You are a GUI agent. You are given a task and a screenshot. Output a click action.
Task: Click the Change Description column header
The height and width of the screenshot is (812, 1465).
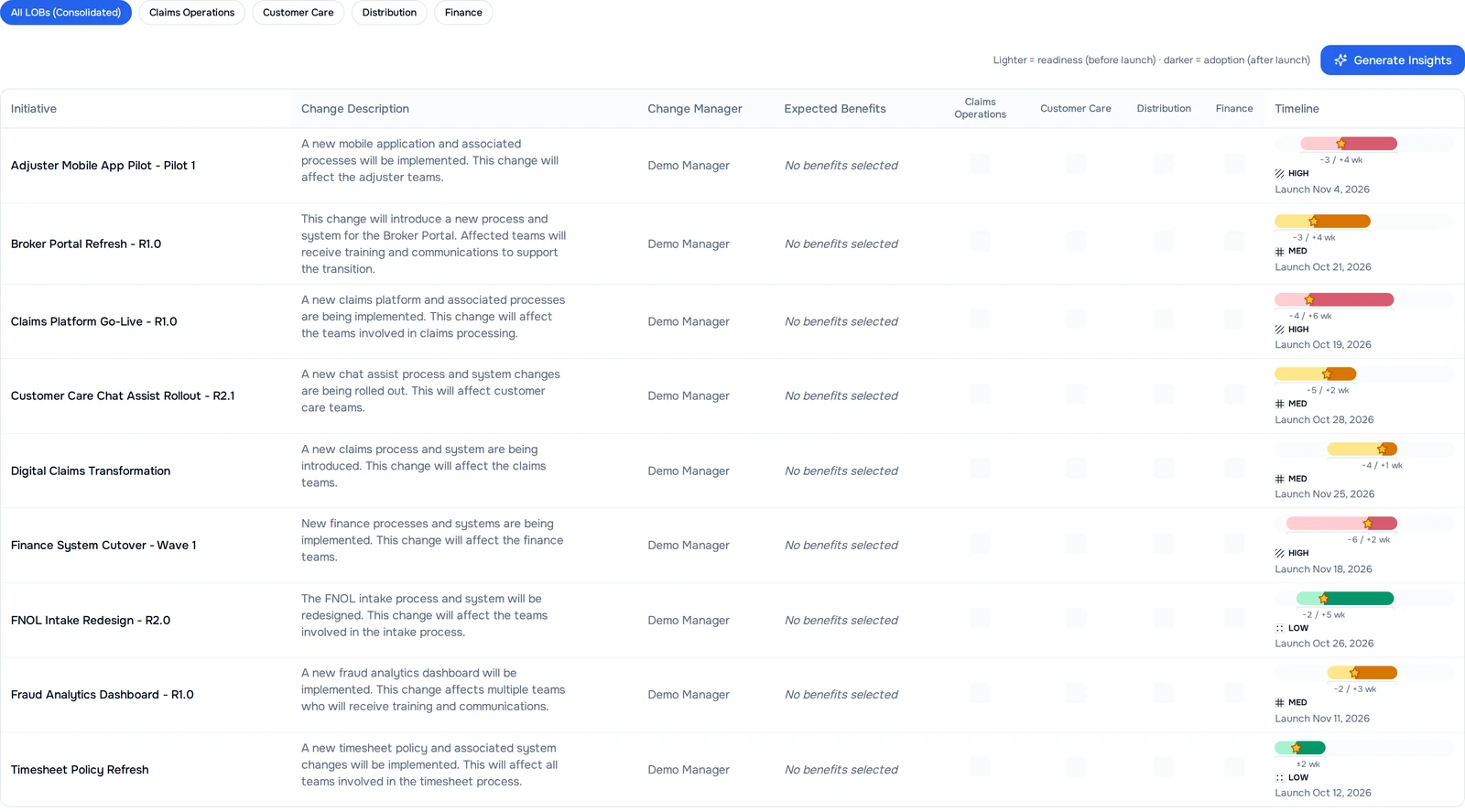[355, 109]
